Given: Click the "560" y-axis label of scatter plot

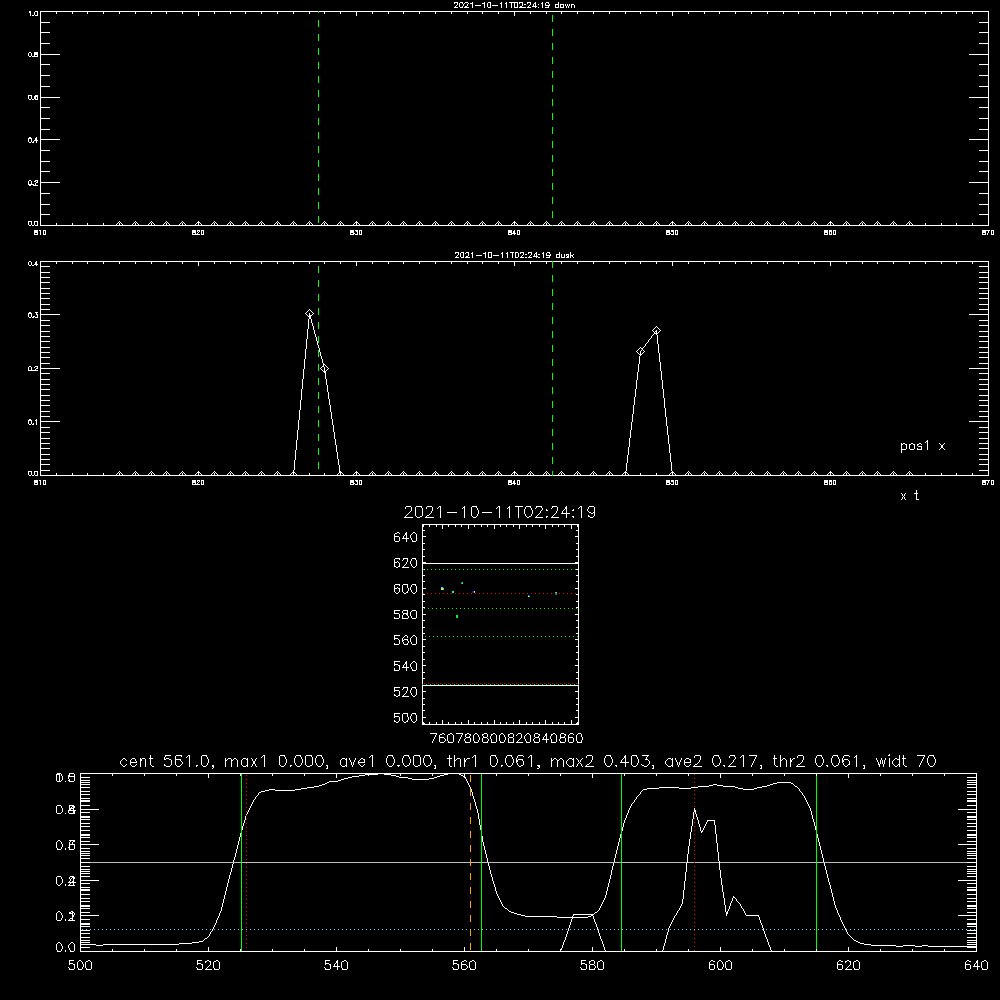Looking at the screenshot, I should pyautogui.click(x=406, y=640).
